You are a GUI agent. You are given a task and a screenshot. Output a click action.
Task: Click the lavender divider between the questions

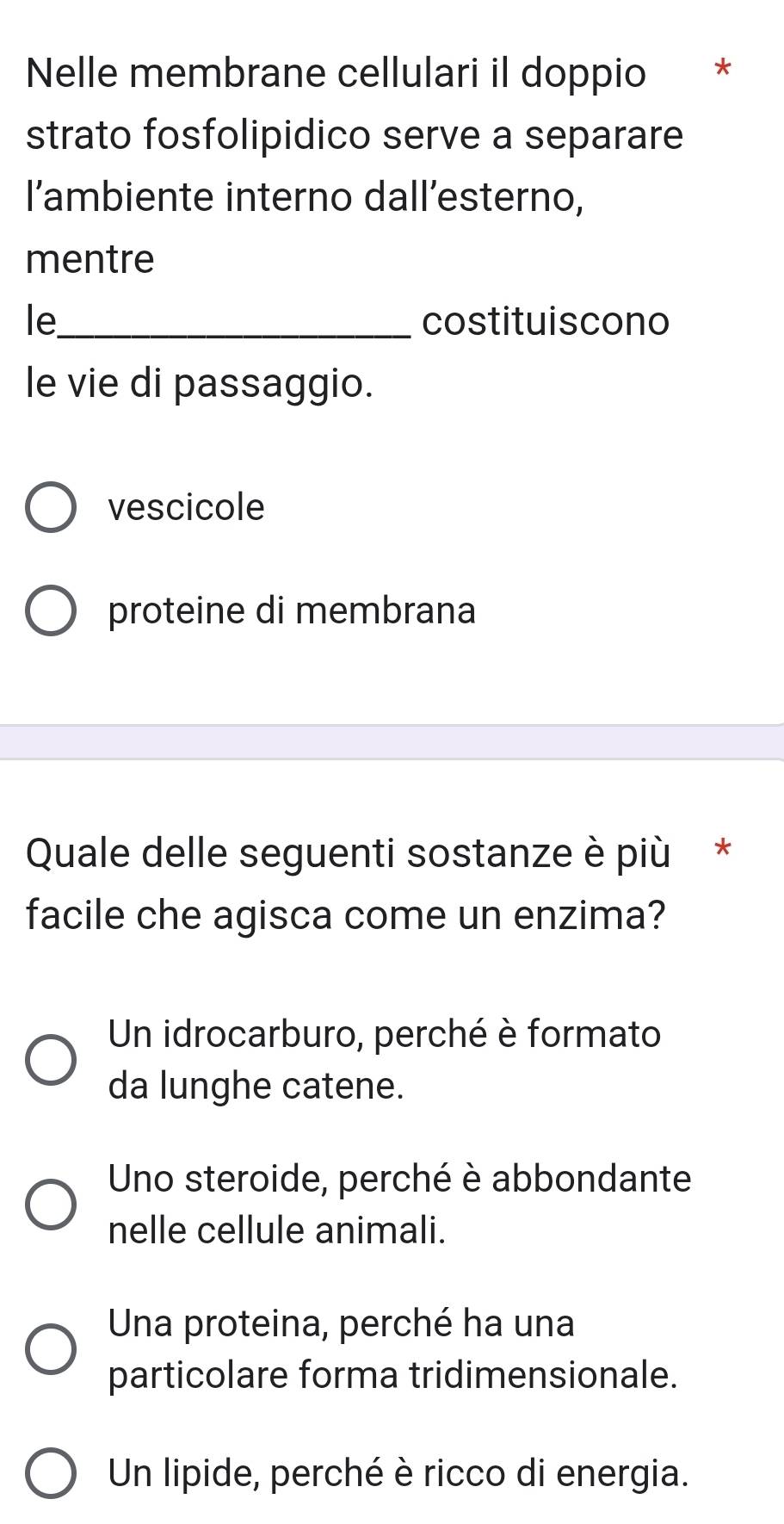coord(392,741)
